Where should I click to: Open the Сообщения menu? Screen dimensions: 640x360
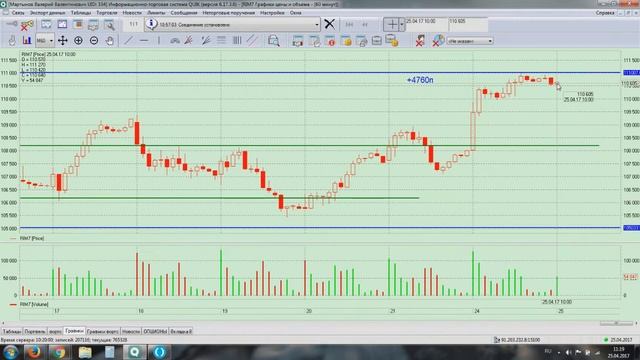point(184,13)
